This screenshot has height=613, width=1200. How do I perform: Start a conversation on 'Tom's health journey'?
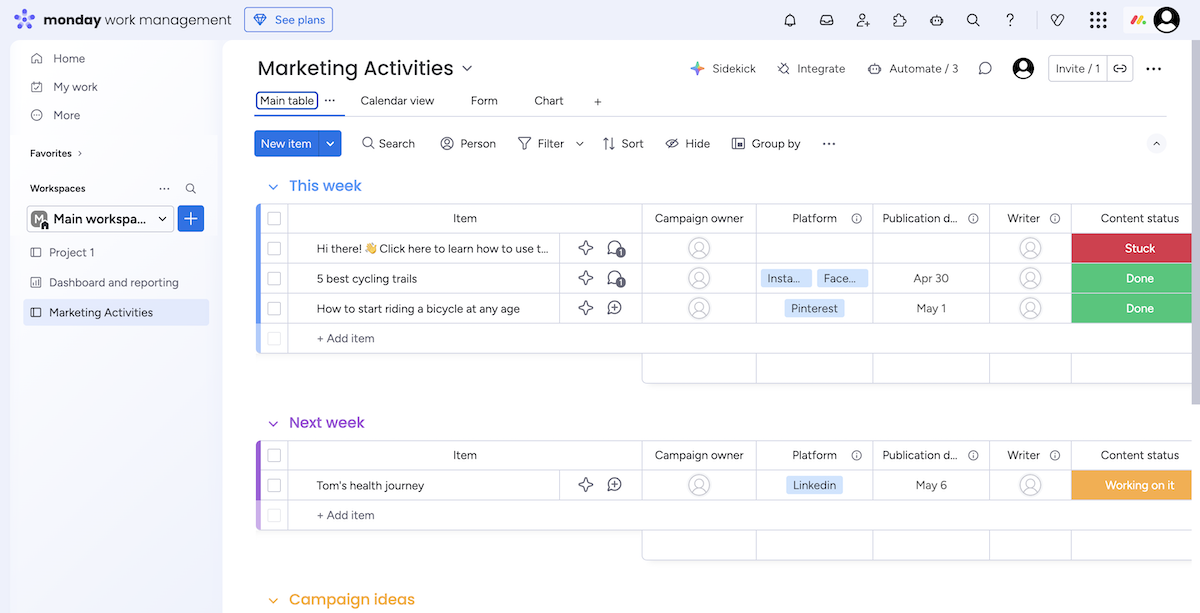click(614, 485)
